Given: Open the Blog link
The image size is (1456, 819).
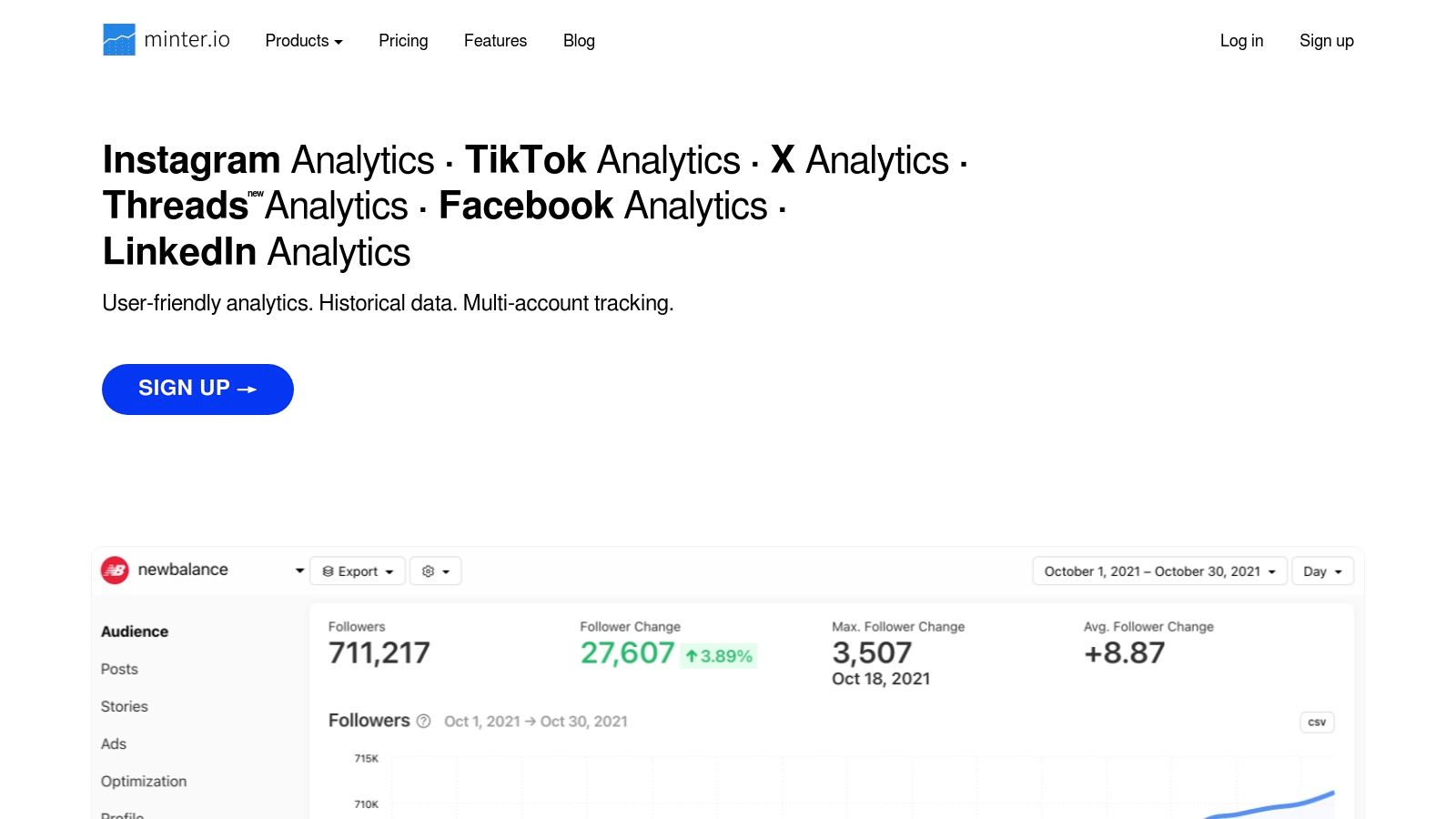Looking at the screenshot, I should coord(579,41).
